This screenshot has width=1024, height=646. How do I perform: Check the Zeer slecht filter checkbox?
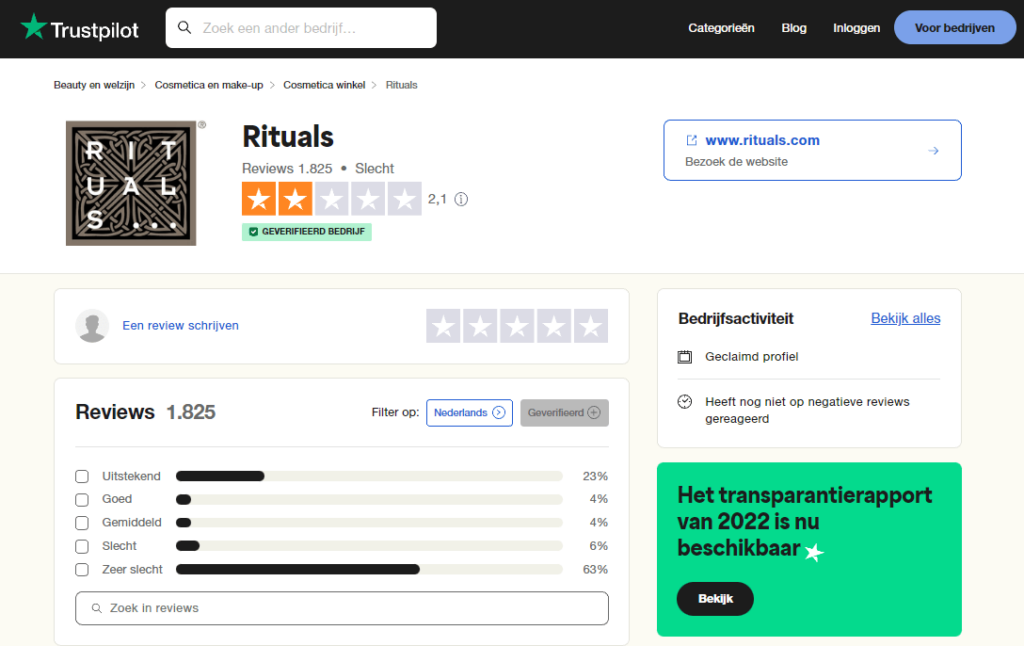[x=82, y=570]
